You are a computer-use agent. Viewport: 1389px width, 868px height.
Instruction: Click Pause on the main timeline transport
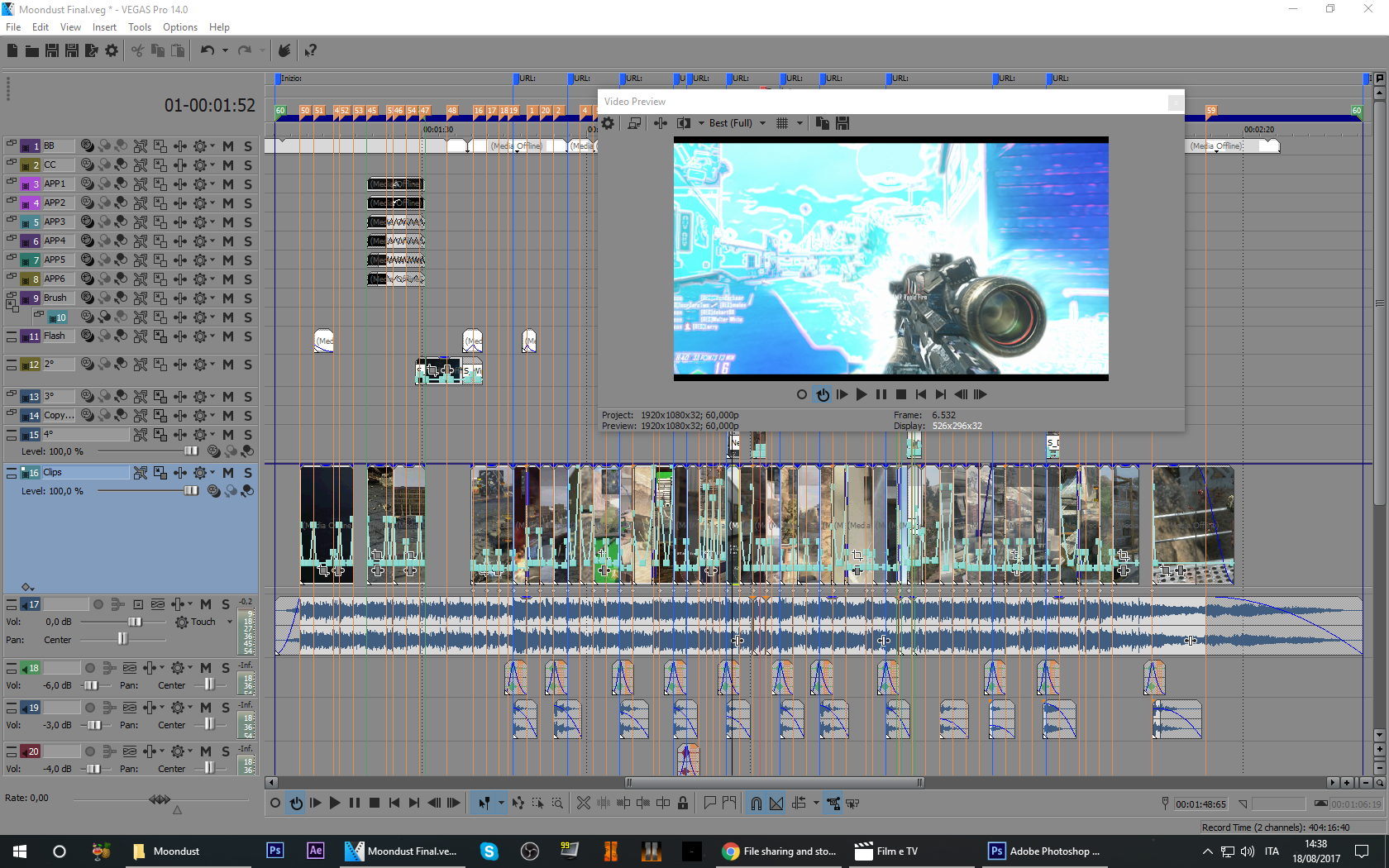[x=355, y=803]
